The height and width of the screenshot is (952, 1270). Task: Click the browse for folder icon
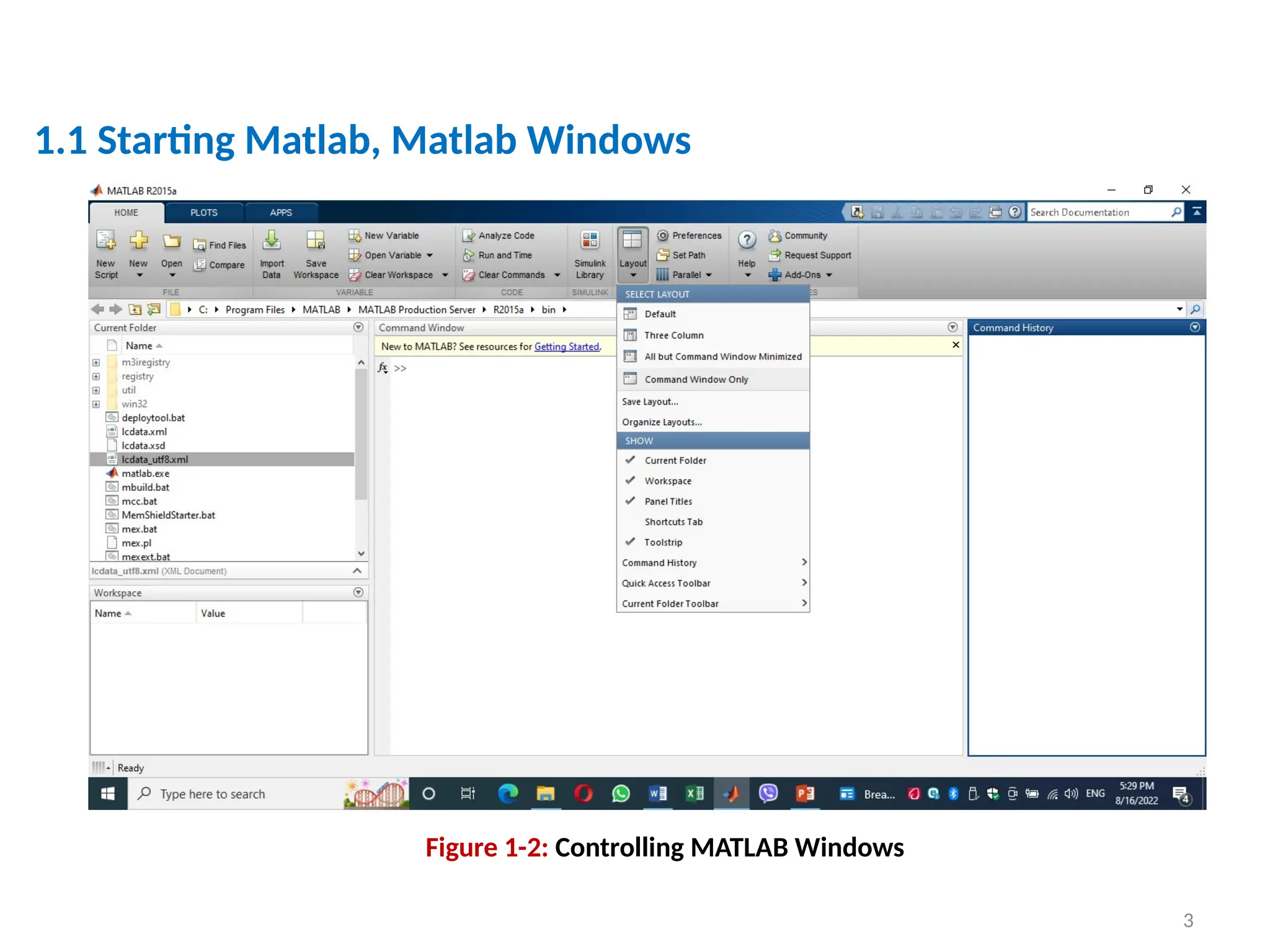tap(154, 309)
